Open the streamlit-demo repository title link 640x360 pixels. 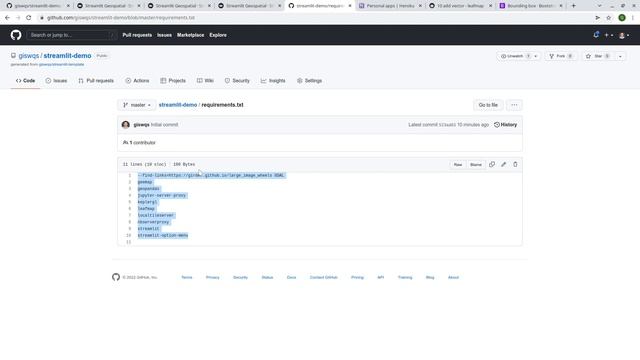pos(67,56)
